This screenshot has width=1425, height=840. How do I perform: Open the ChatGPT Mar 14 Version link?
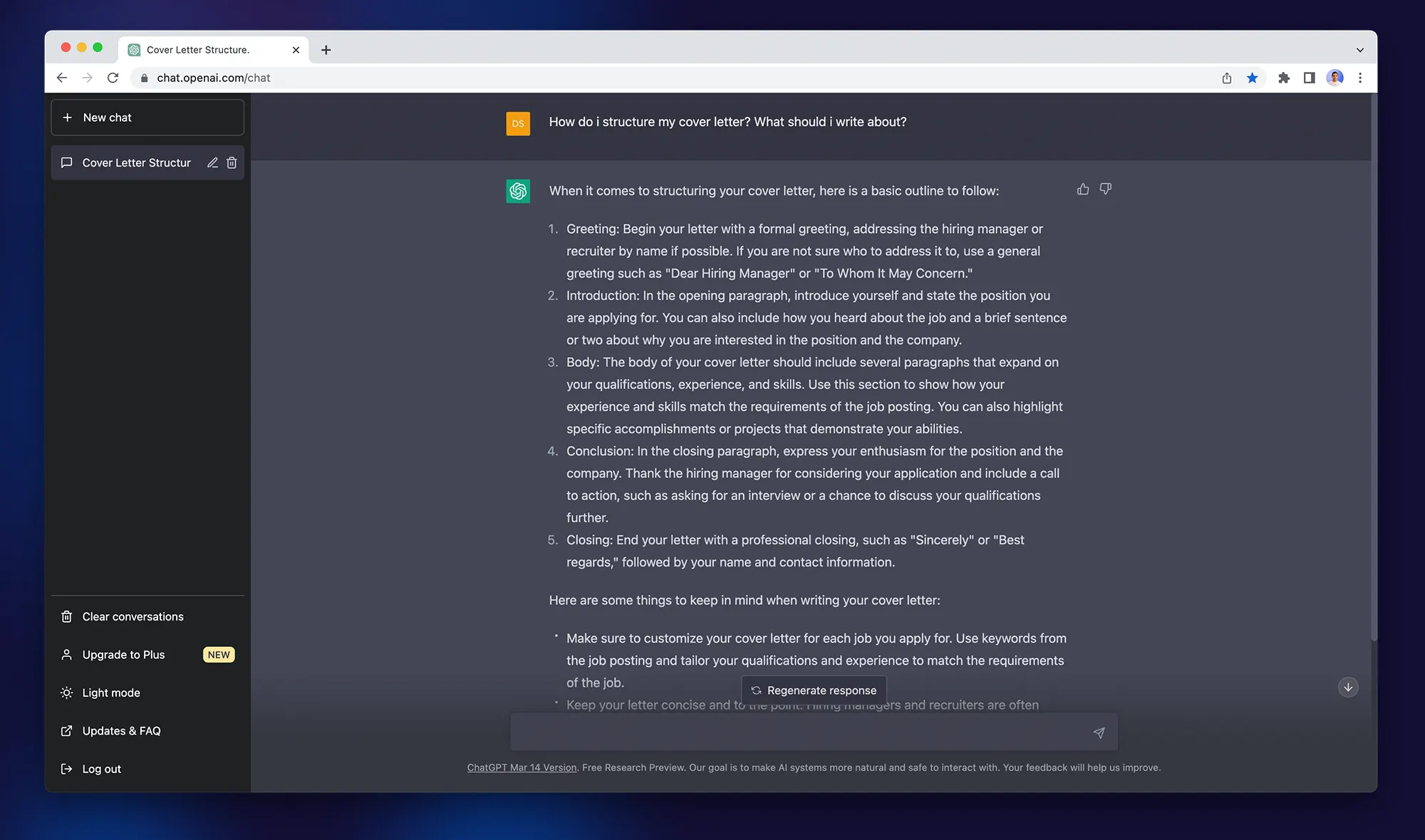pyautogui.click(x=522, y=767)
